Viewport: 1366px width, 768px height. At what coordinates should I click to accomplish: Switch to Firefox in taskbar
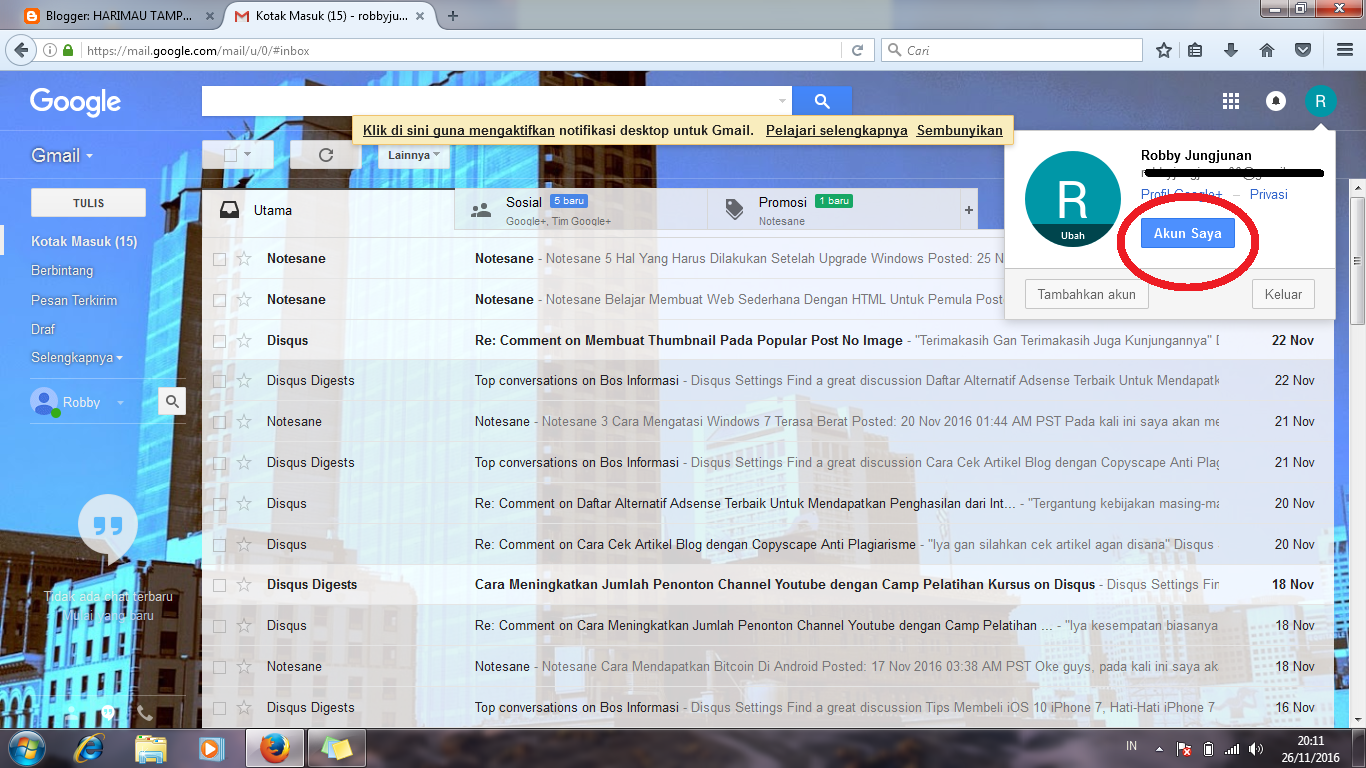(274, 747)
